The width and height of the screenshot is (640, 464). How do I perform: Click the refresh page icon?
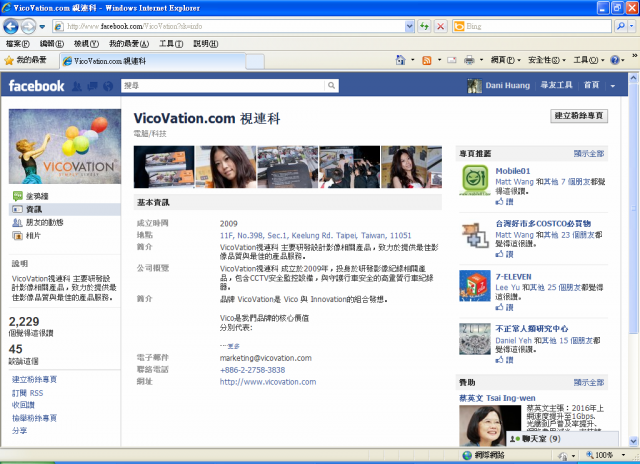(424, 26)
